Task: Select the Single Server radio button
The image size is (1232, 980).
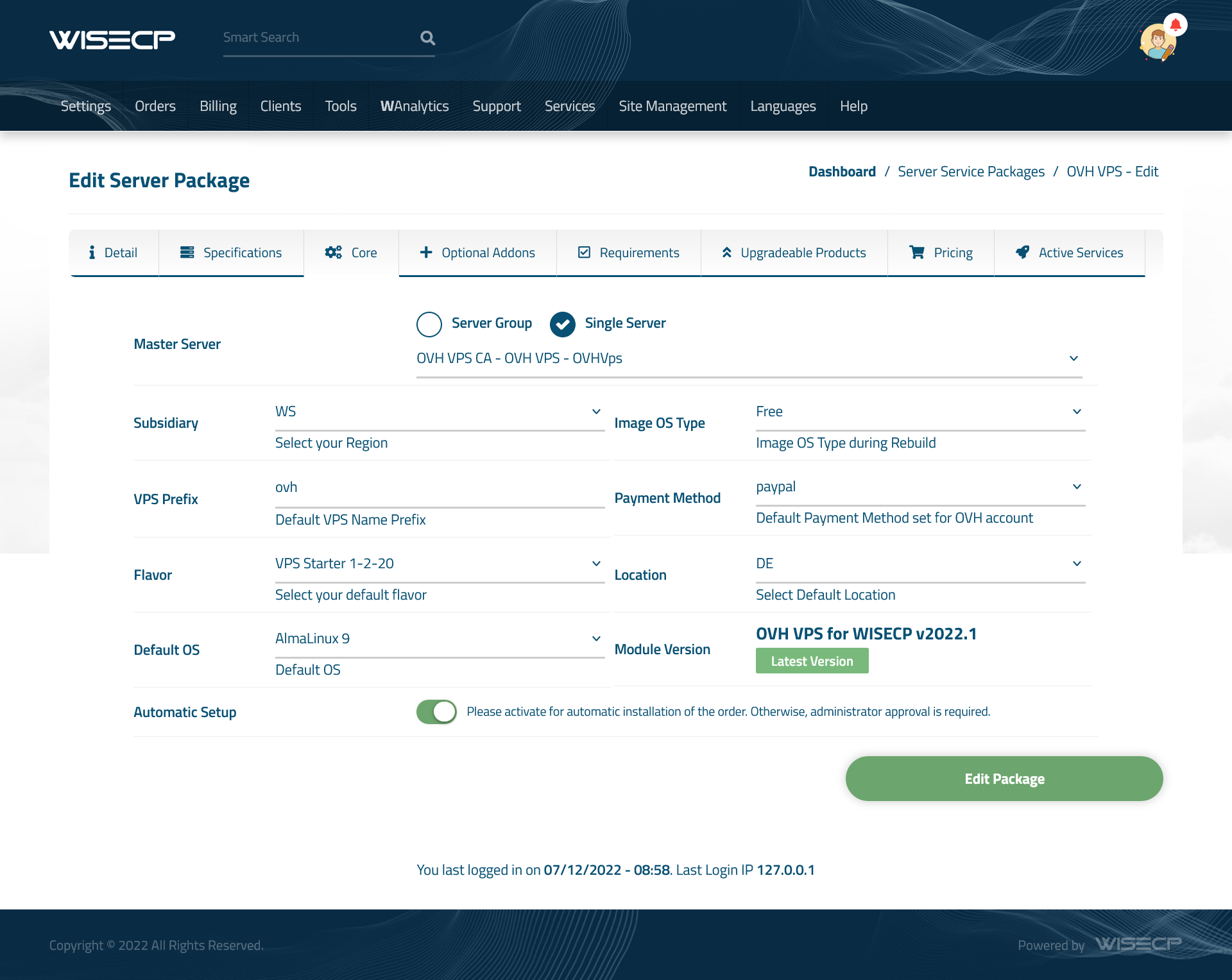Action: [x=563, y=325]
